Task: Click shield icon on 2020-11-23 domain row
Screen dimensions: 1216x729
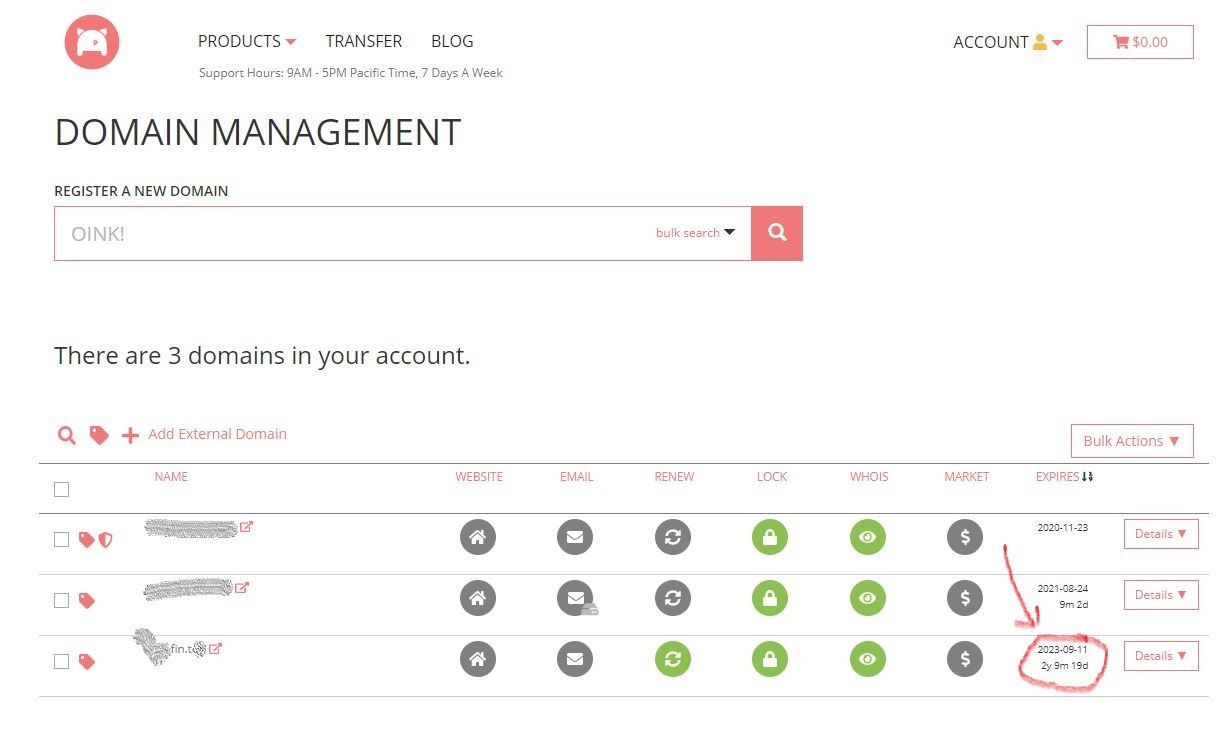Action: point(105,540)
